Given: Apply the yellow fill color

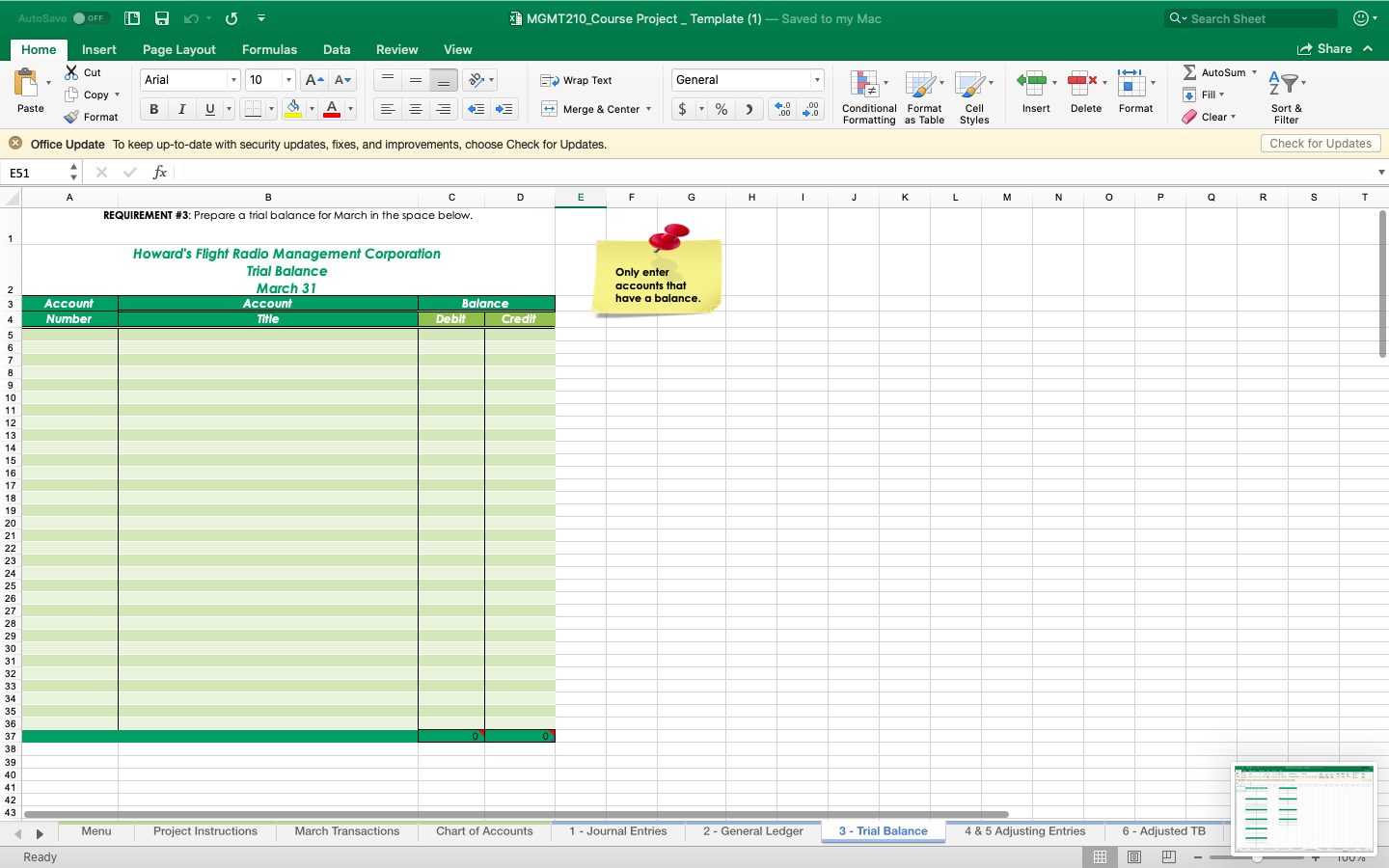Looking at the screenshot, I should [293, 109].
